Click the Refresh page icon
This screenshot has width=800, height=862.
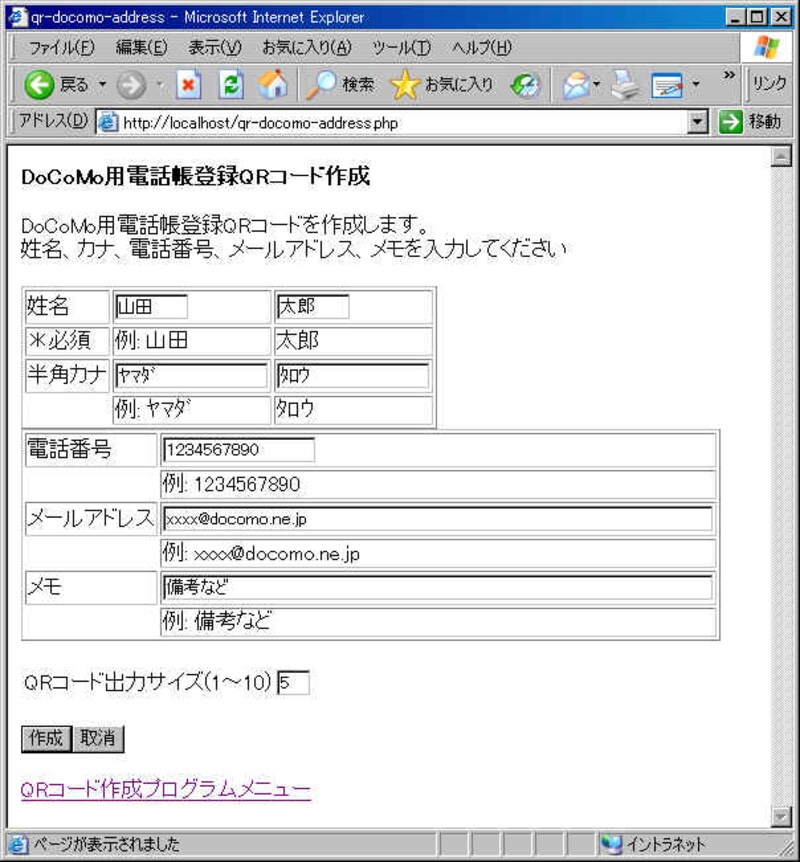pos(231,86)
